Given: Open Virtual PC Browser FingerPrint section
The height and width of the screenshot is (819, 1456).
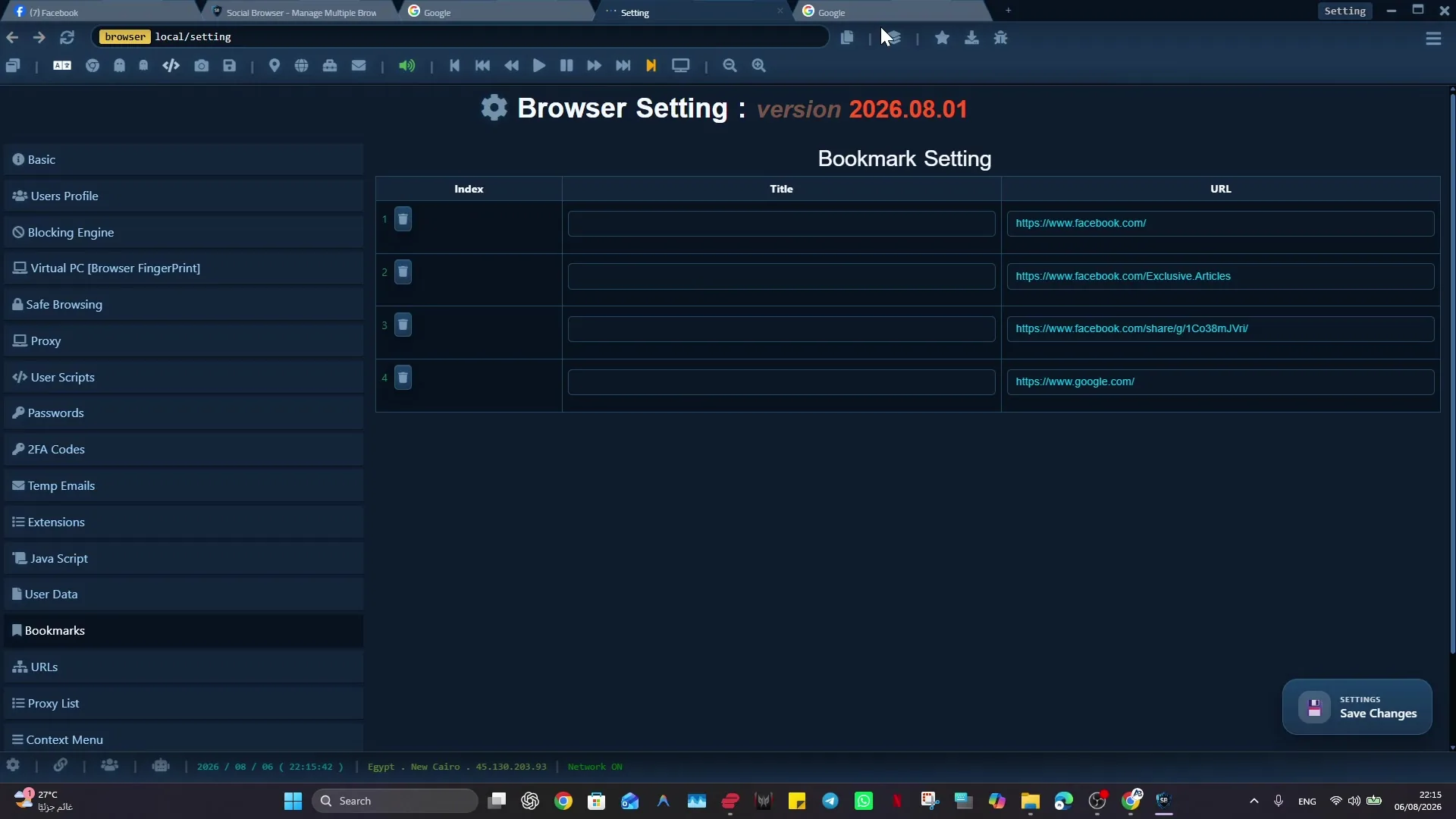Looking at the screenshot, I should pyautogui.click(x=184, y=268).
